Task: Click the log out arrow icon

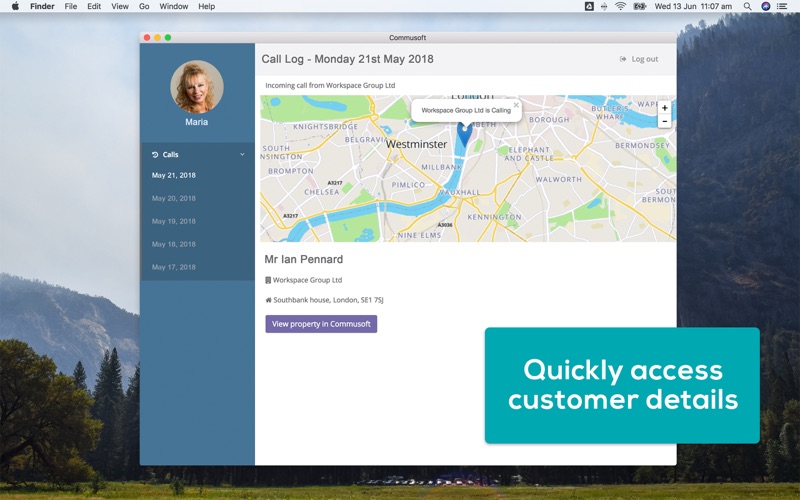Action: [x=623, y=59]
